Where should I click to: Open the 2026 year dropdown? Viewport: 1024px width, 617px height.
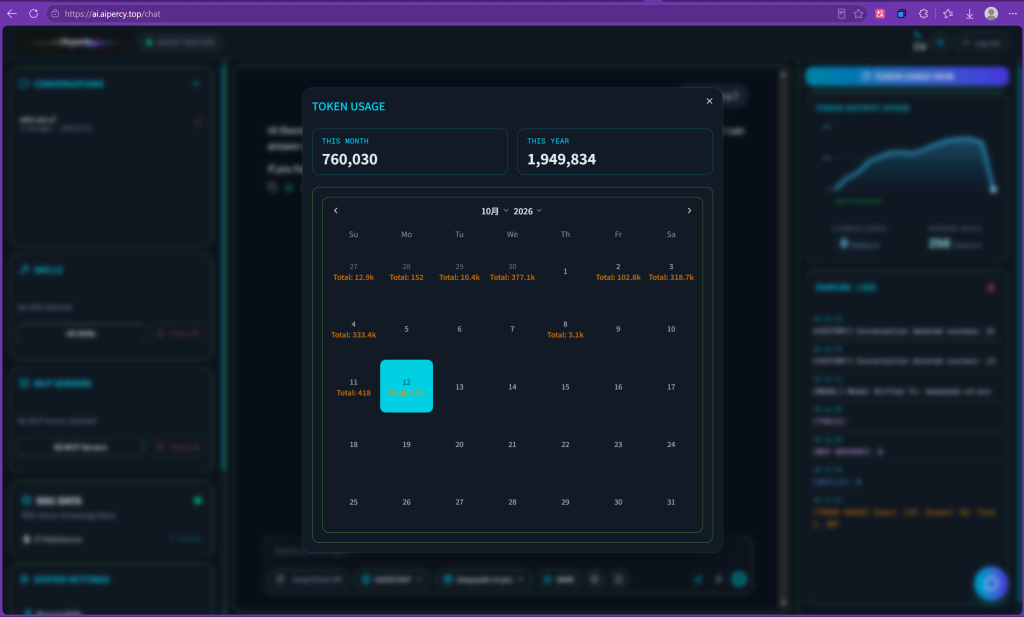[528, 212]
